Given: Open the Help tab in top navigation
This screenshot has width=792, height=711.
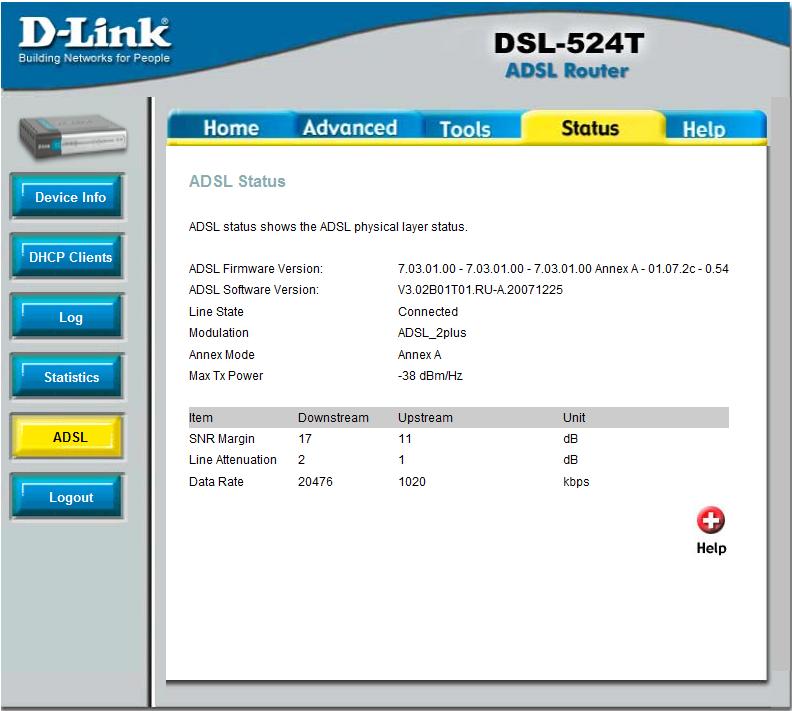Looking at the screenshot, I should 703,129.
